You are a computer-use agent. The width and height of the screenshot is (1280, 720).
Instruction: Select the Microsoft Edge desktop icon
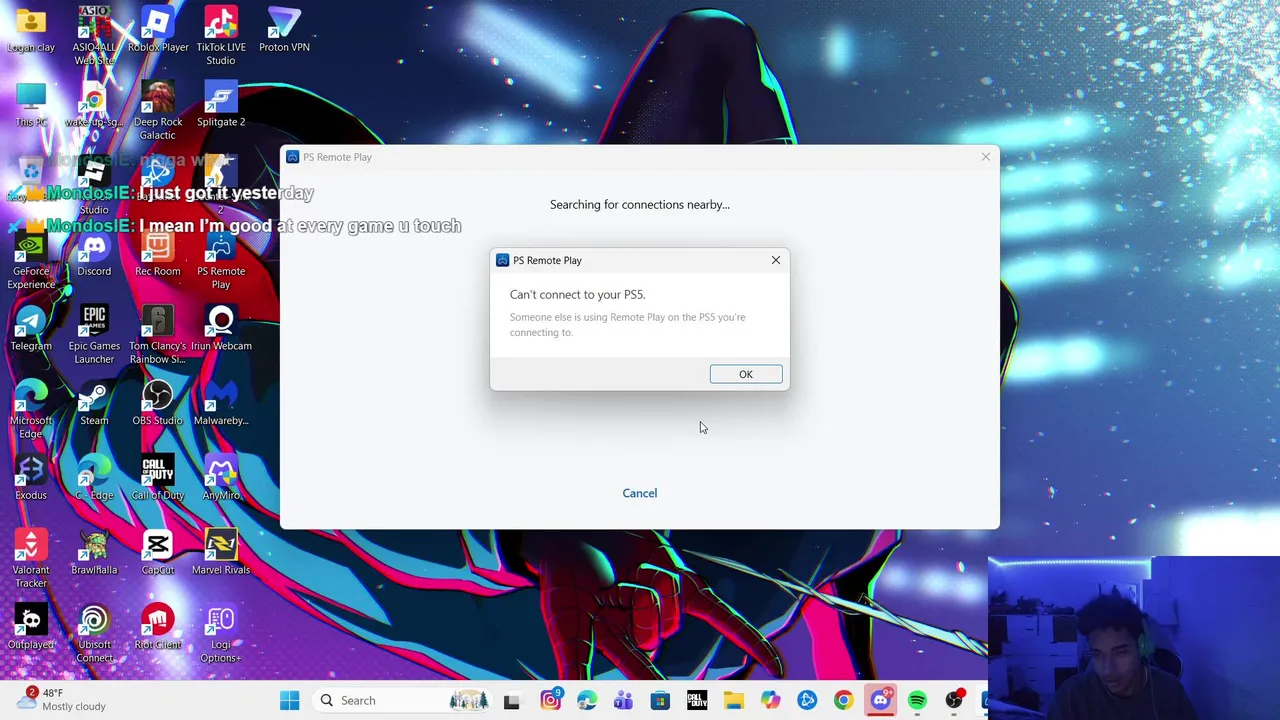click(31, 410)
